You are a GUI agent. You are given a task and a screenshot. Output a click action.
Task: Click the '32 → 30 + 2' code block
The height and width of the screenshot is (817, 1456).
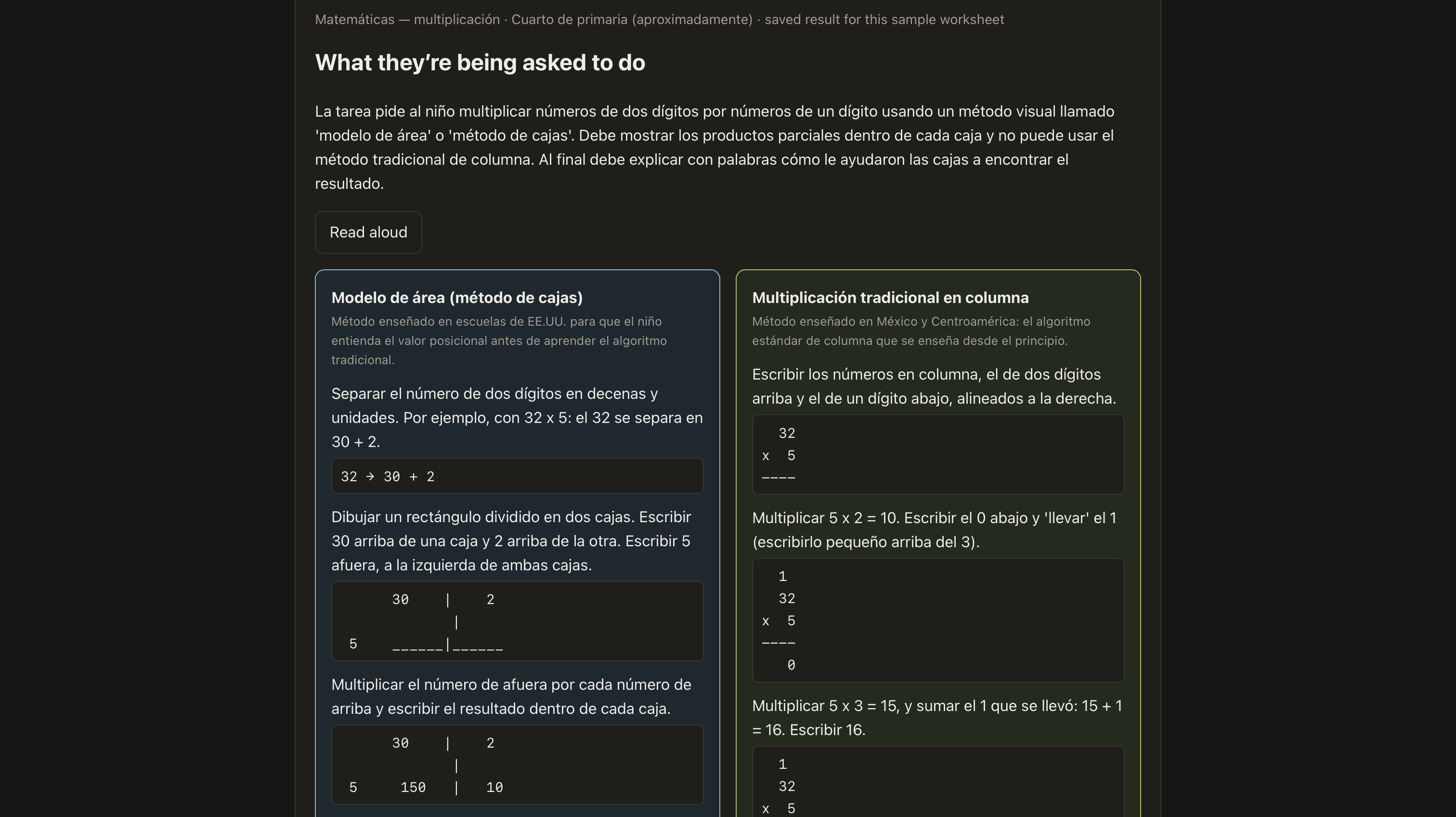click(517, 476)
